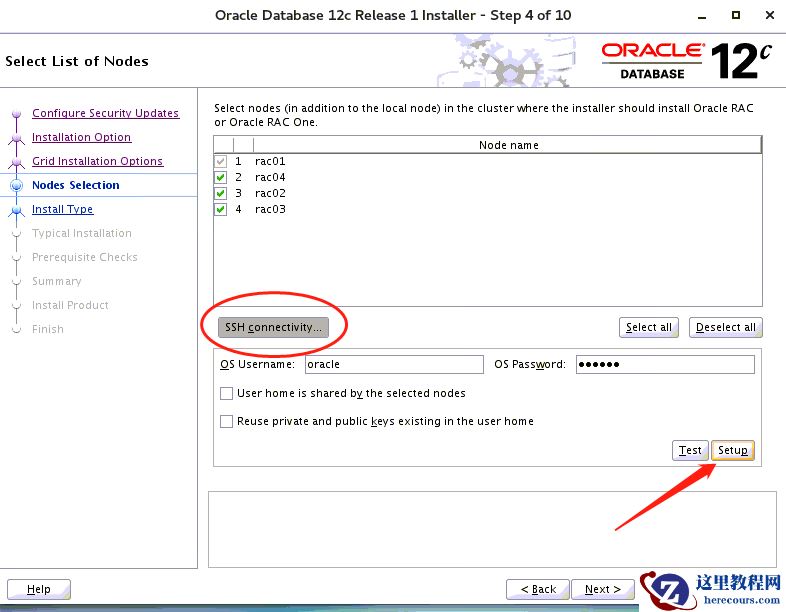Open installer Help
Screen dimensions: 786x612
tap(39, 589)
